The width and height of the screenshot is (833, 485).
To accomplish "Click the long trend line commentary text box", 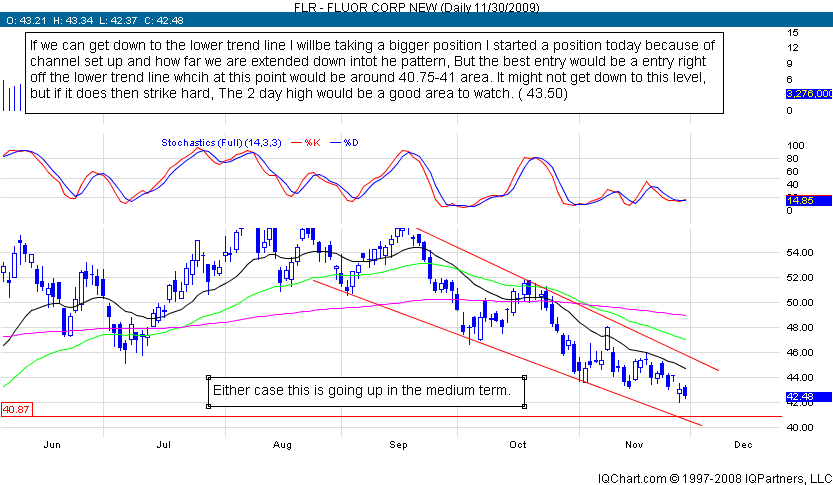I will click(375, 73).
